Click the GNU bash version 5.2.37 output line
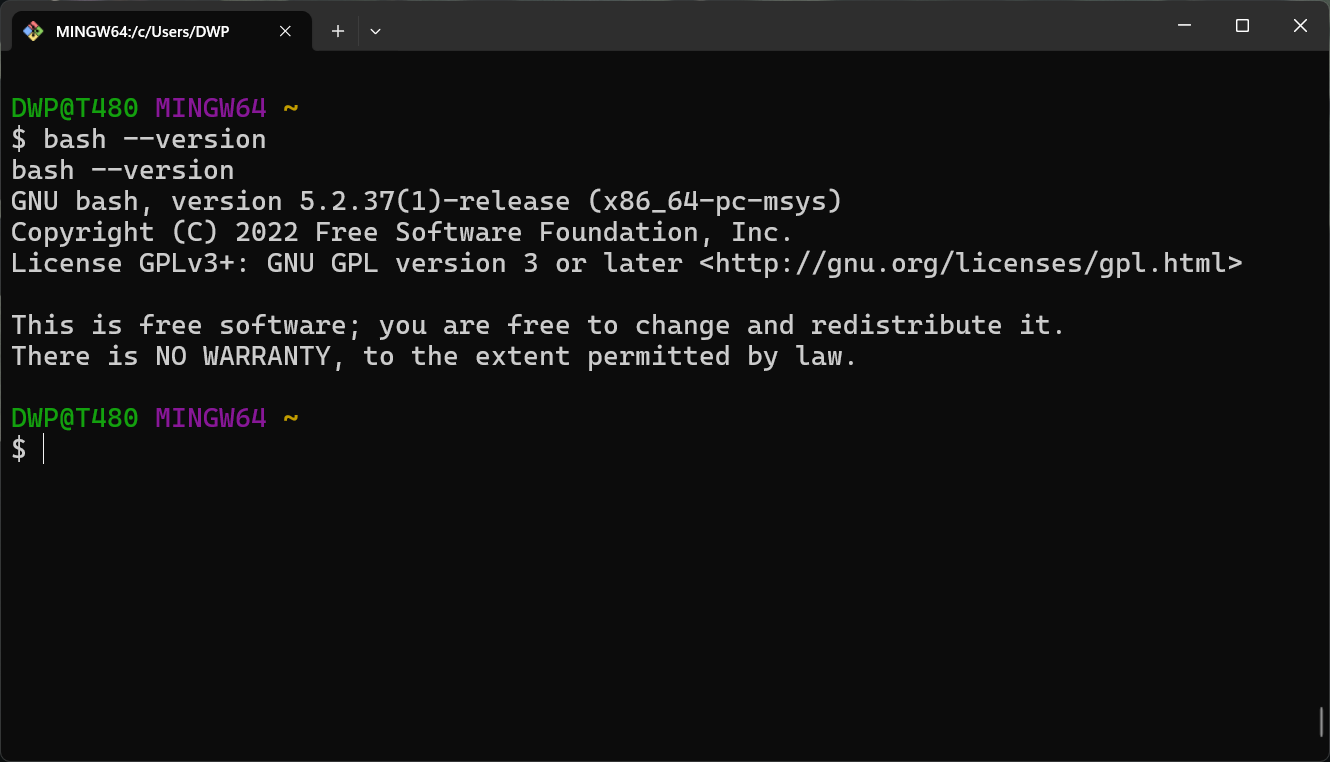The width and height of the screenshot is (1330, 762). click(x=427, y=202)
